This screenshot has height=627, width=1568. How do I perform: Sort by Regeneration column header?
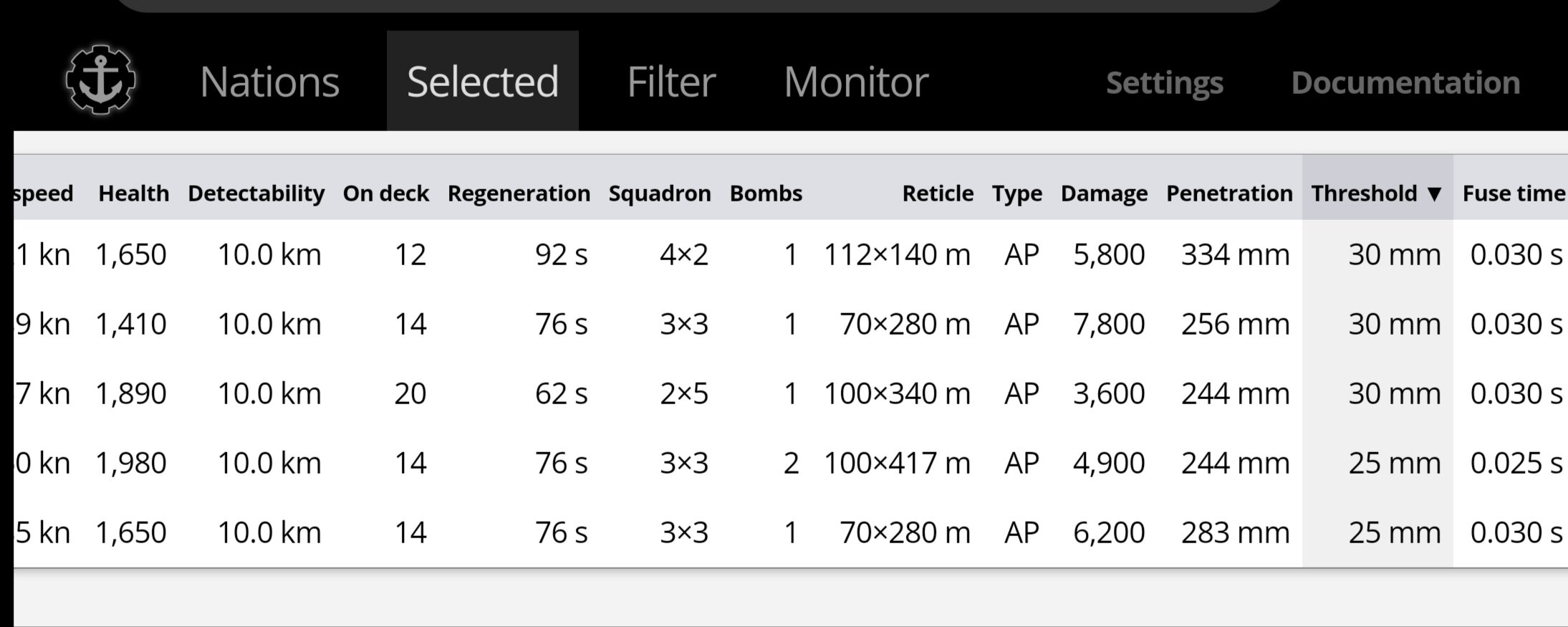(x=519, y=193)
